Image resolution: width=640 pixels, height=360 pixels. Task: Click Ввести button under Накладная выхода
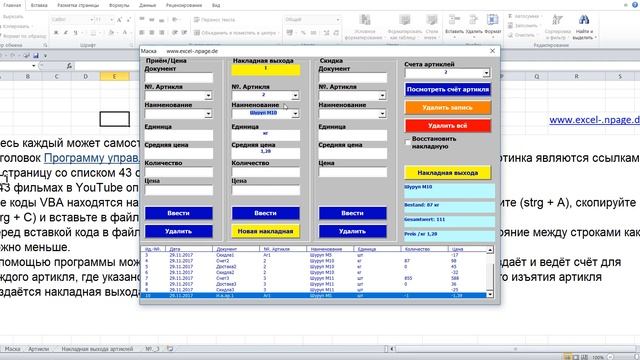[x=265, y=213]
